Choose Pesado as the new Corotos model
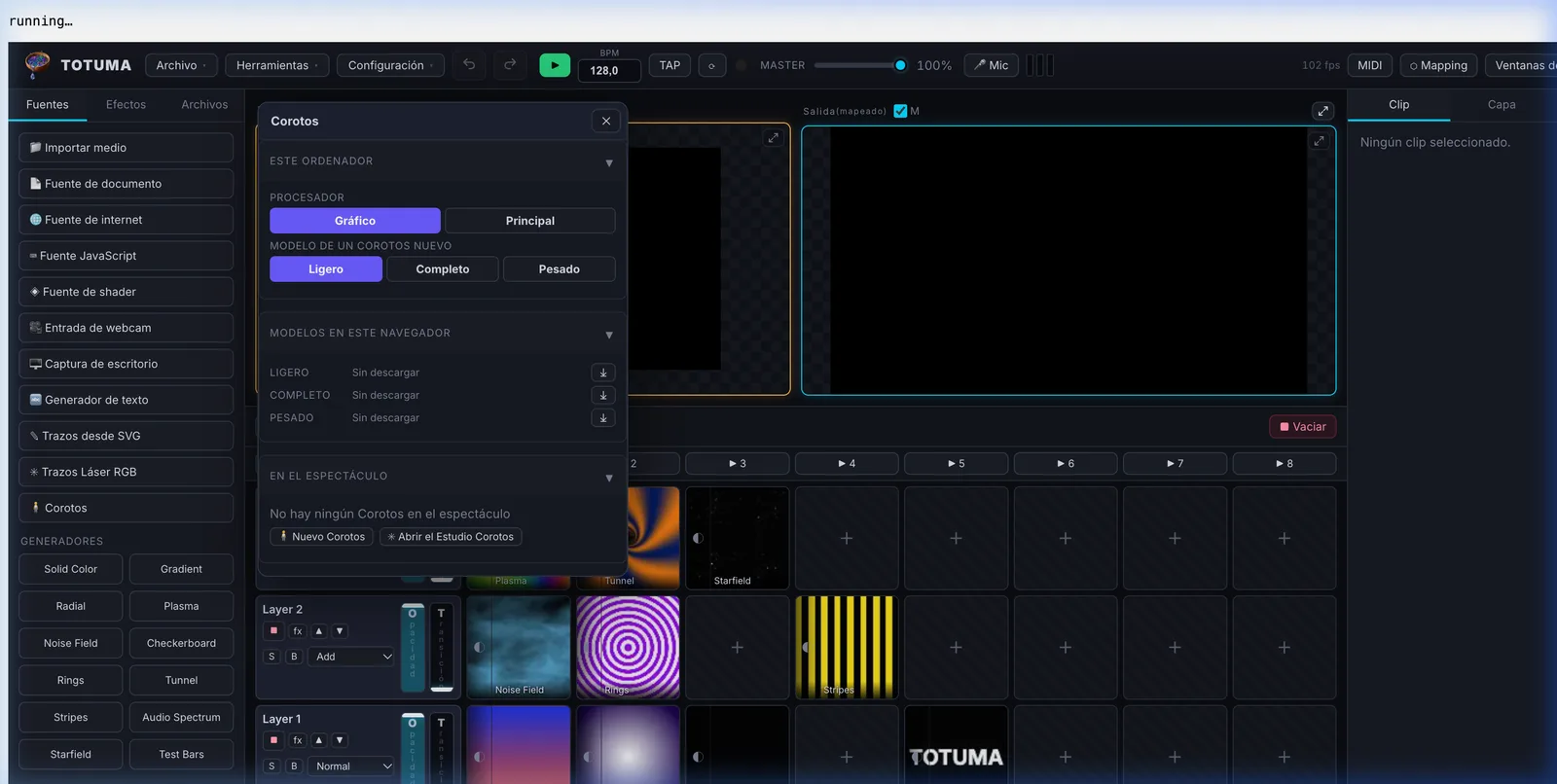Viewport: 1557px width, 784px height. tap(560, 269)
